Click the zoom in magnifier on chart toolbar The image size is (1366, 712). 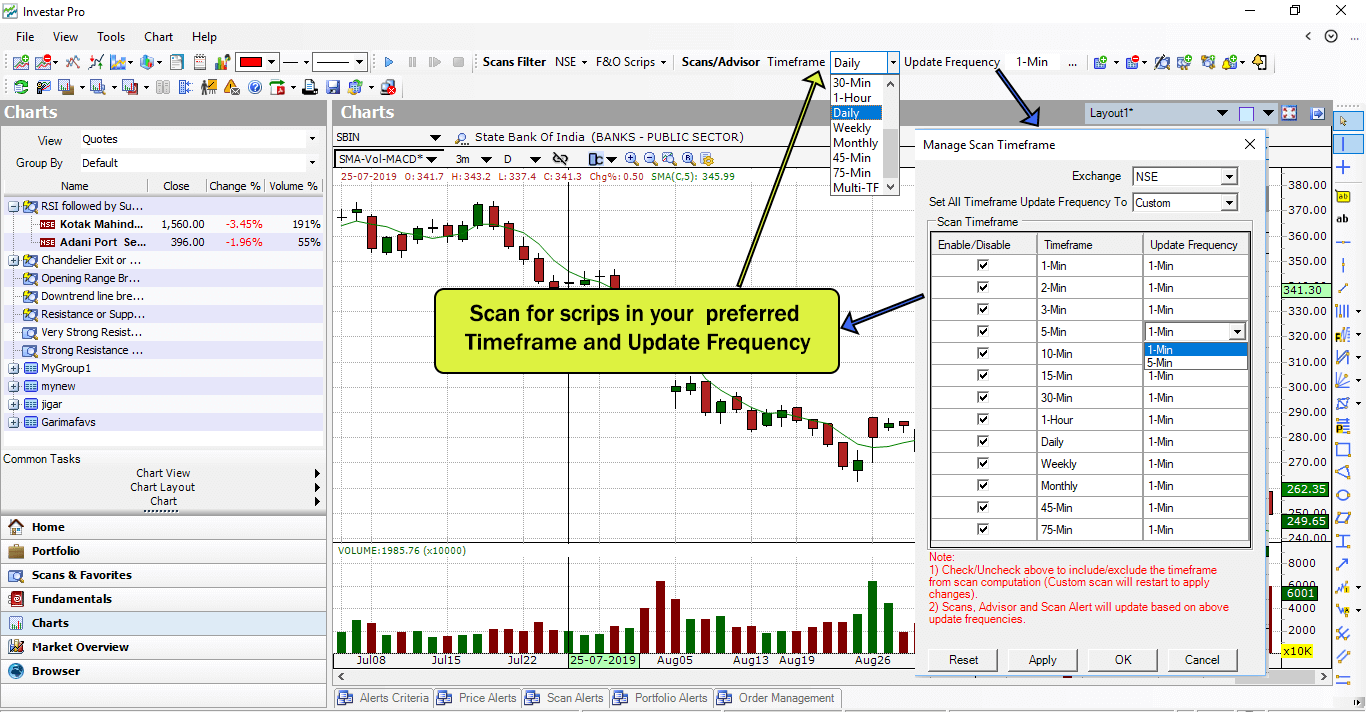[631, 159]
